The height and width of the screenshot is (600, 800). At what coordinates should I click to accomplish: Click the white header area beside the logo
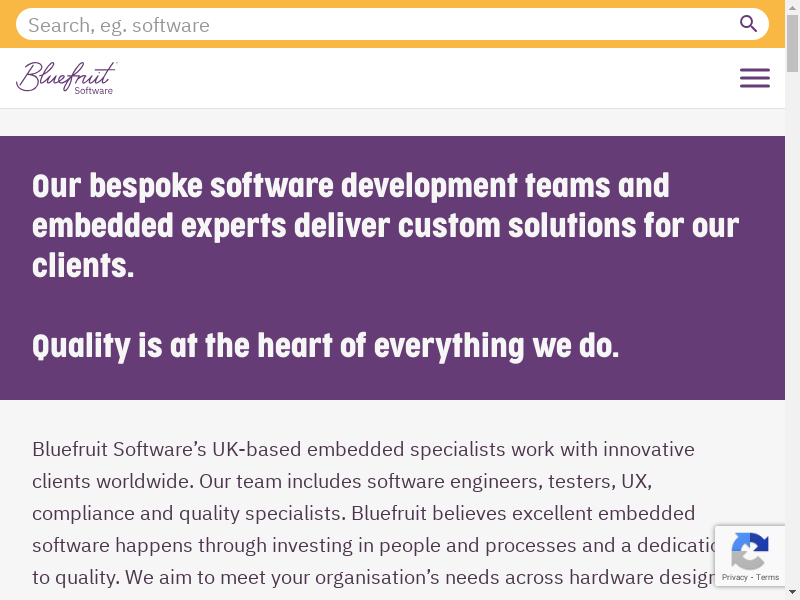pos(400,78)
